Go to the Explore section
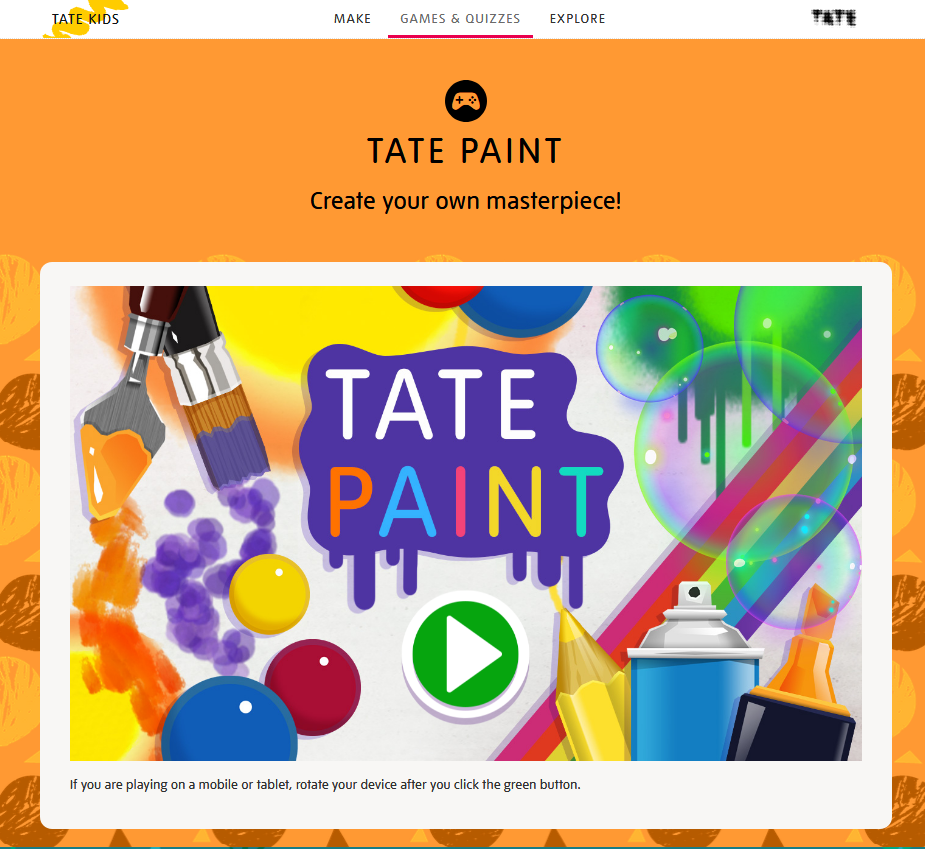This screenshot has height=849, width=925. coord(578,19)
